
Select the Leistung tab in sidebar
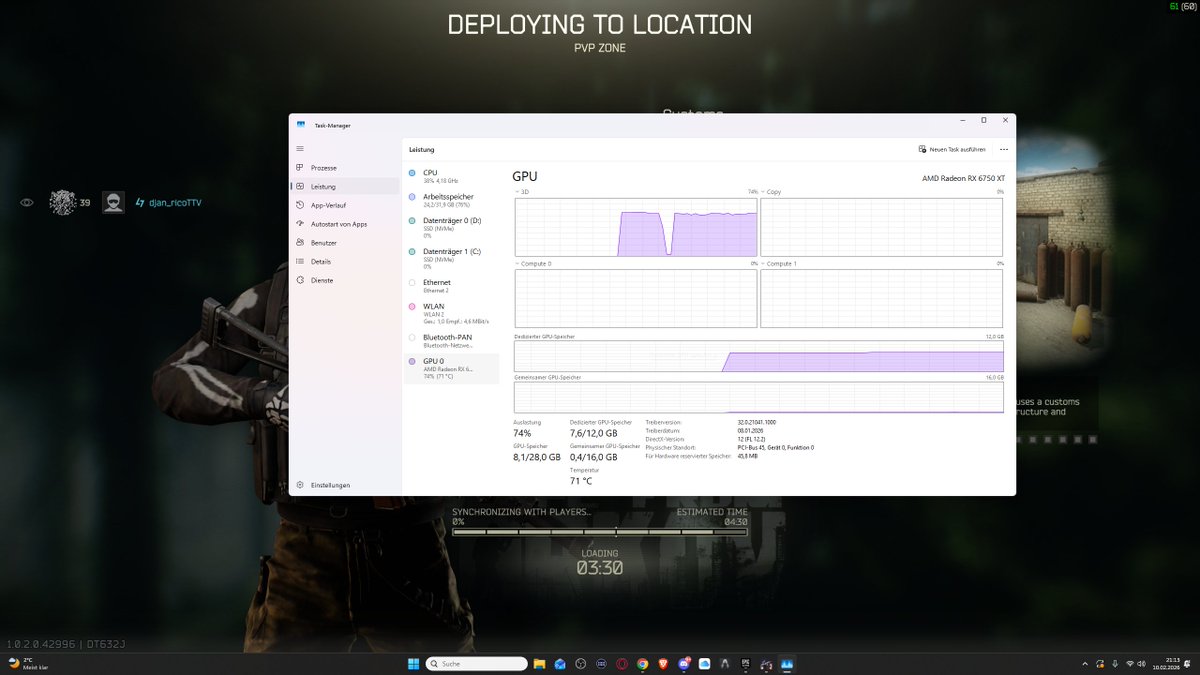(x=344, y=186)
